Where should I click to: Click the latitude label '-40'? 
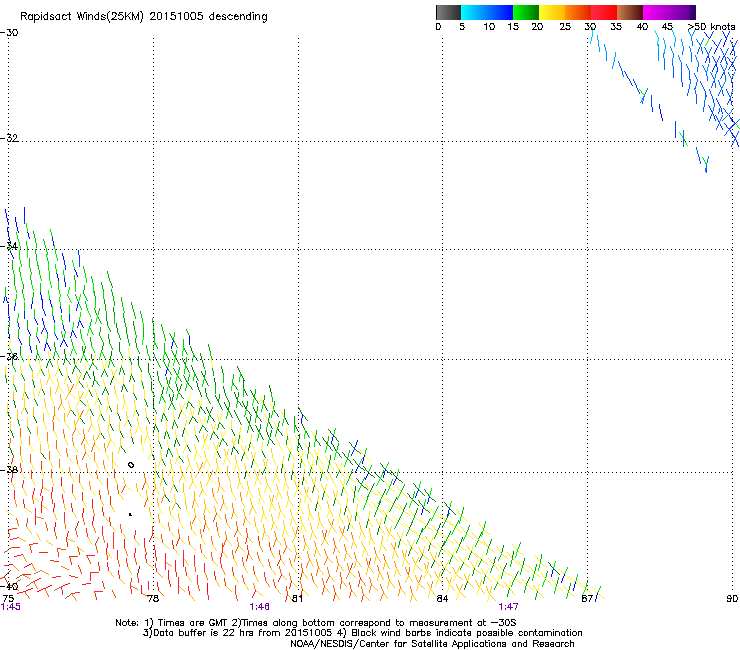9,586
